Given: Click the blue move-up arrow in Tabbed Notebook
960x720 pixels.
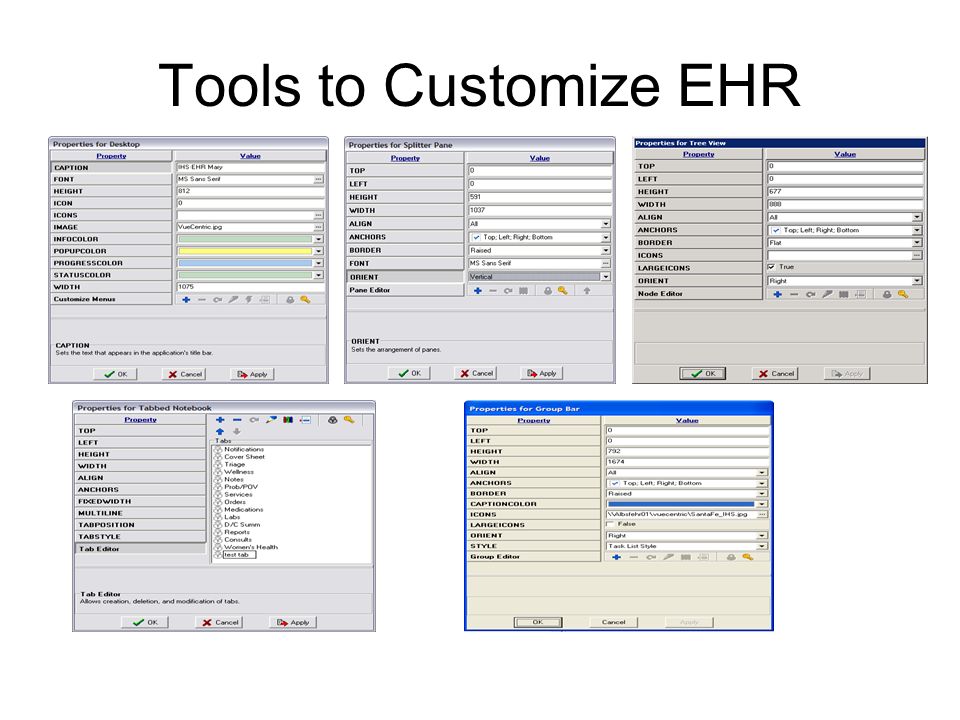Looking at the screenshot, I should [220, 432].
